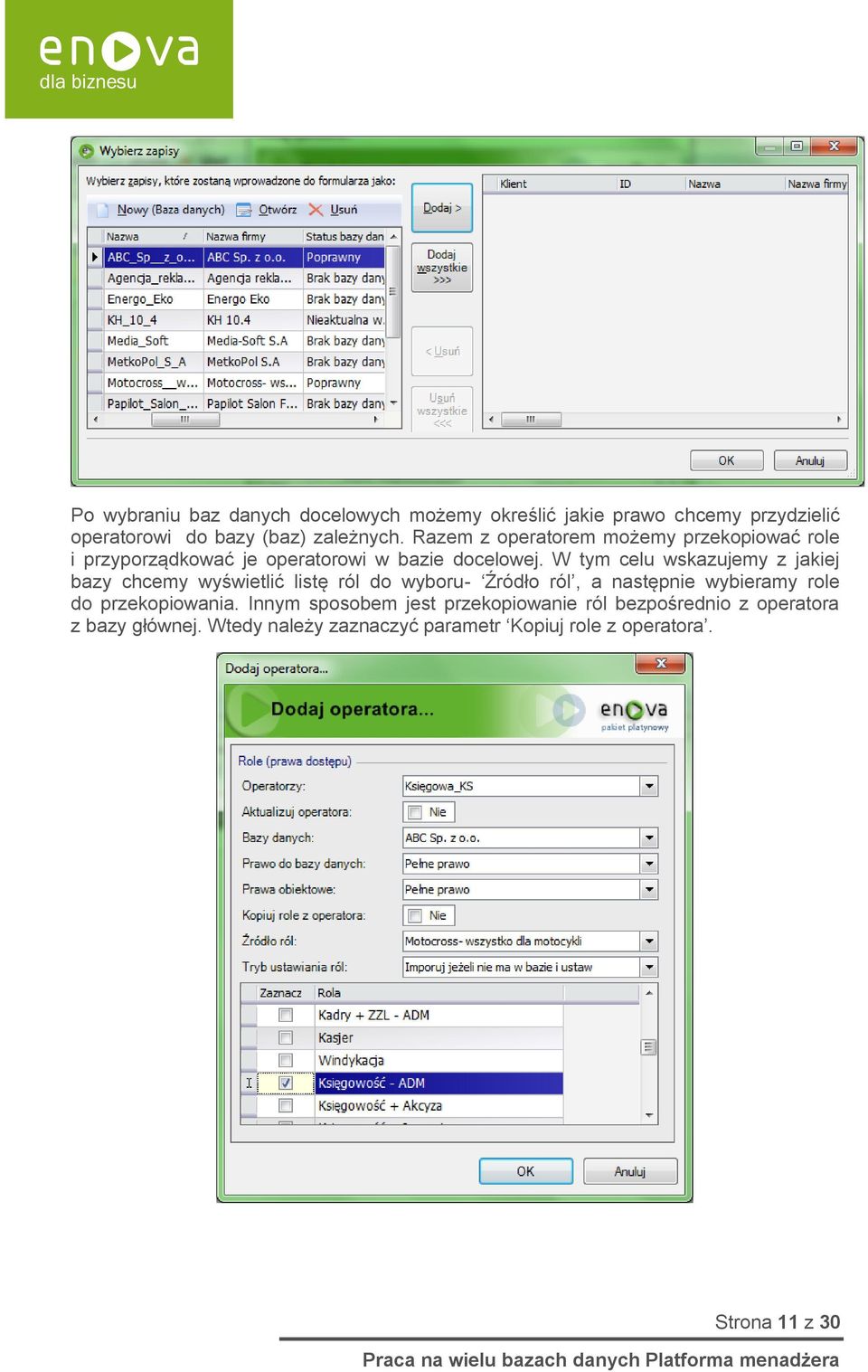Check the Księgowość + Akcyza role checkbox
This screenshot has width=868, height=1372.
point(286,1106)
